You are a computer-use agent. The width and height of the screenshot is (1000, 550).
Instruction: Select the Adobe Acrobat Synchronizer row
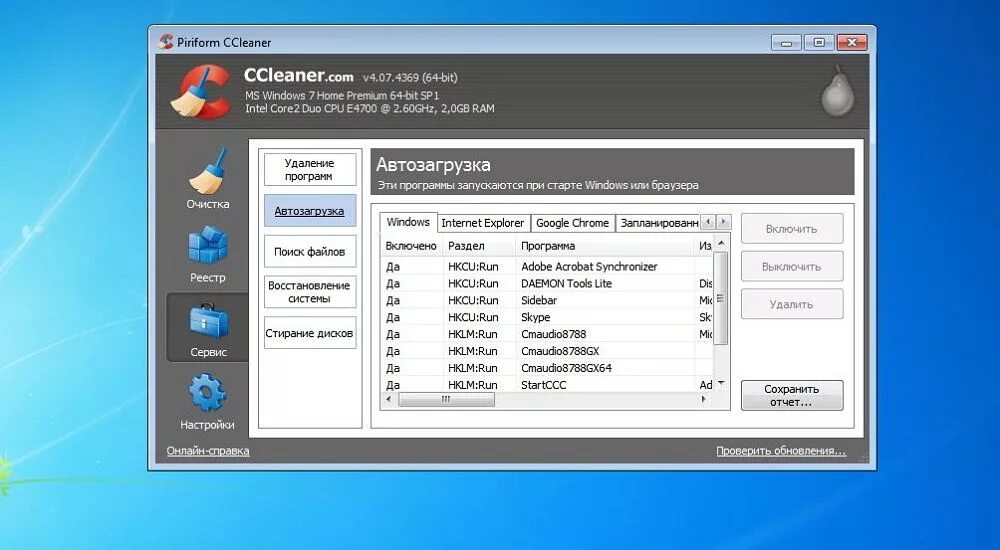click(546, 267)
